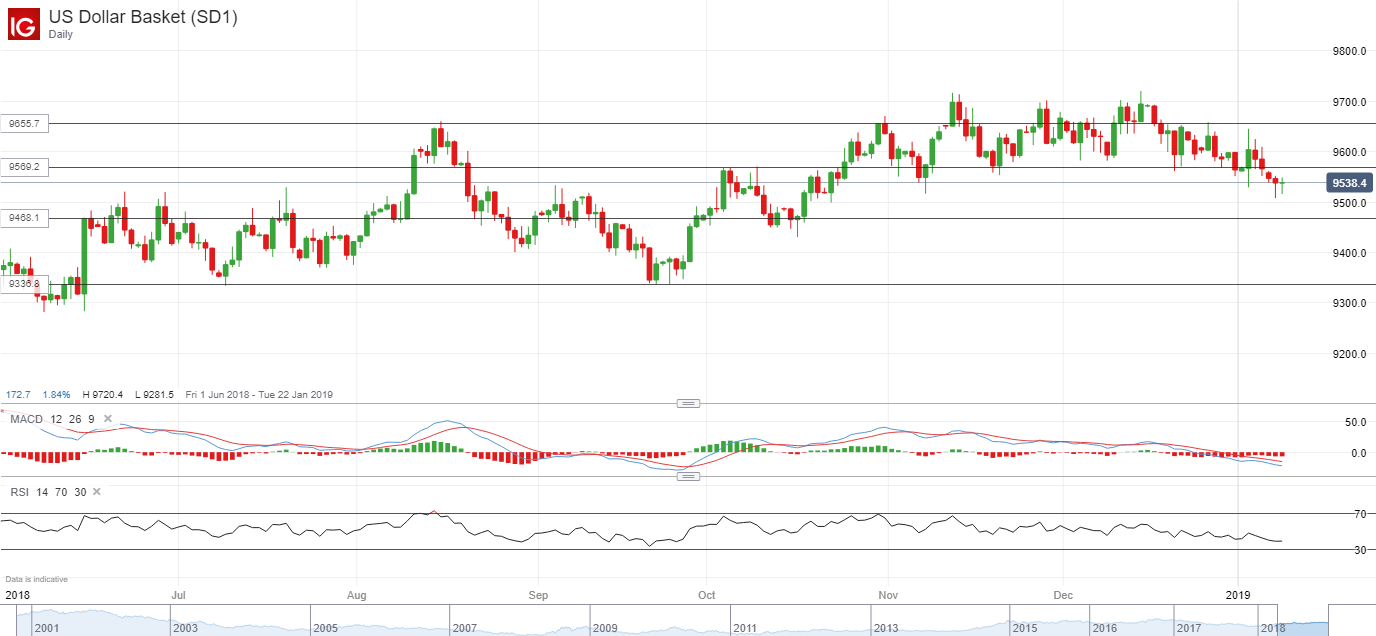Click the RSI 70 level label
Image resolution: width=1376 pixels, height=636 pixels.
(x=1360, y=514)
